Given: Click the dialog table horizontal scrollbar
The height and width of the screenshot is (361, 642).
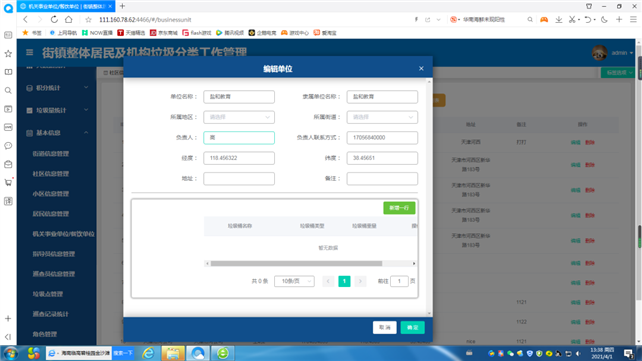Looking at the screenshot, I should tap(296, 264).
